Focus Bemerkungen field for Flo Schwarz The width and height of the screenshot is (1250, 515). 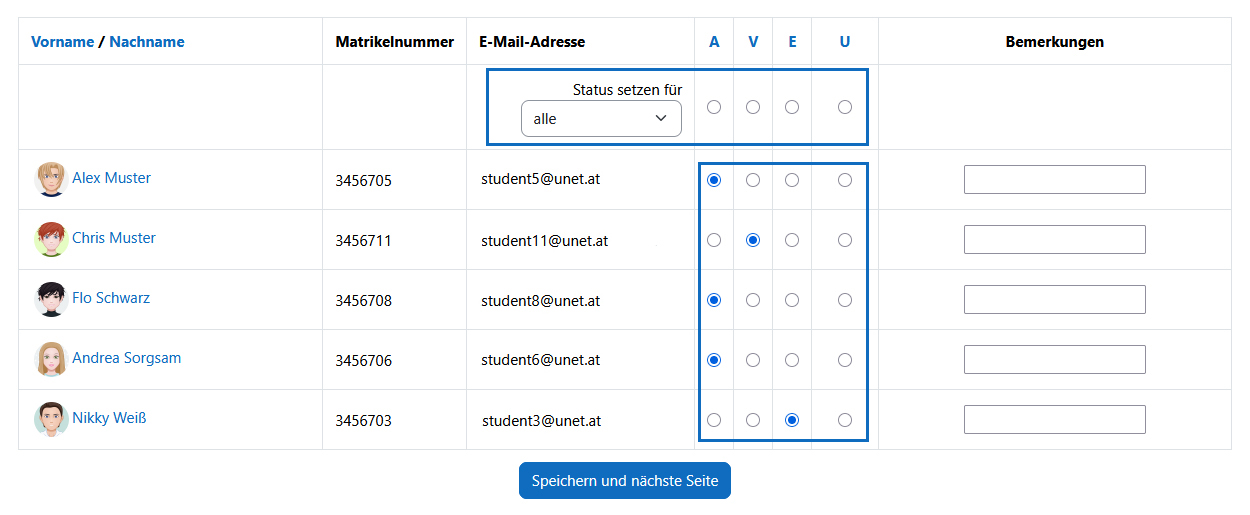1055,300
